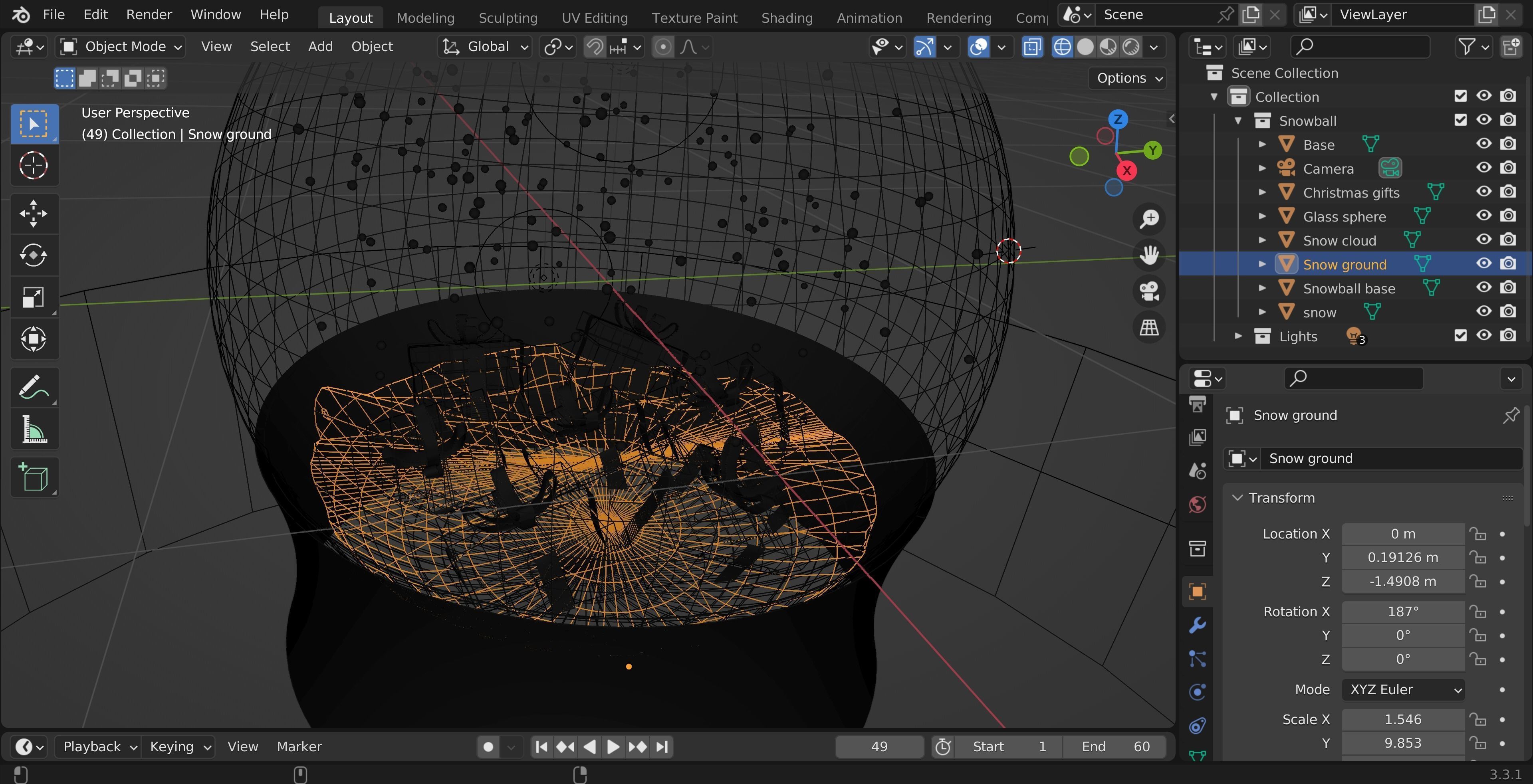Play animation in reverse
The image size is (1533, 784).
click(x=589, y=746)
